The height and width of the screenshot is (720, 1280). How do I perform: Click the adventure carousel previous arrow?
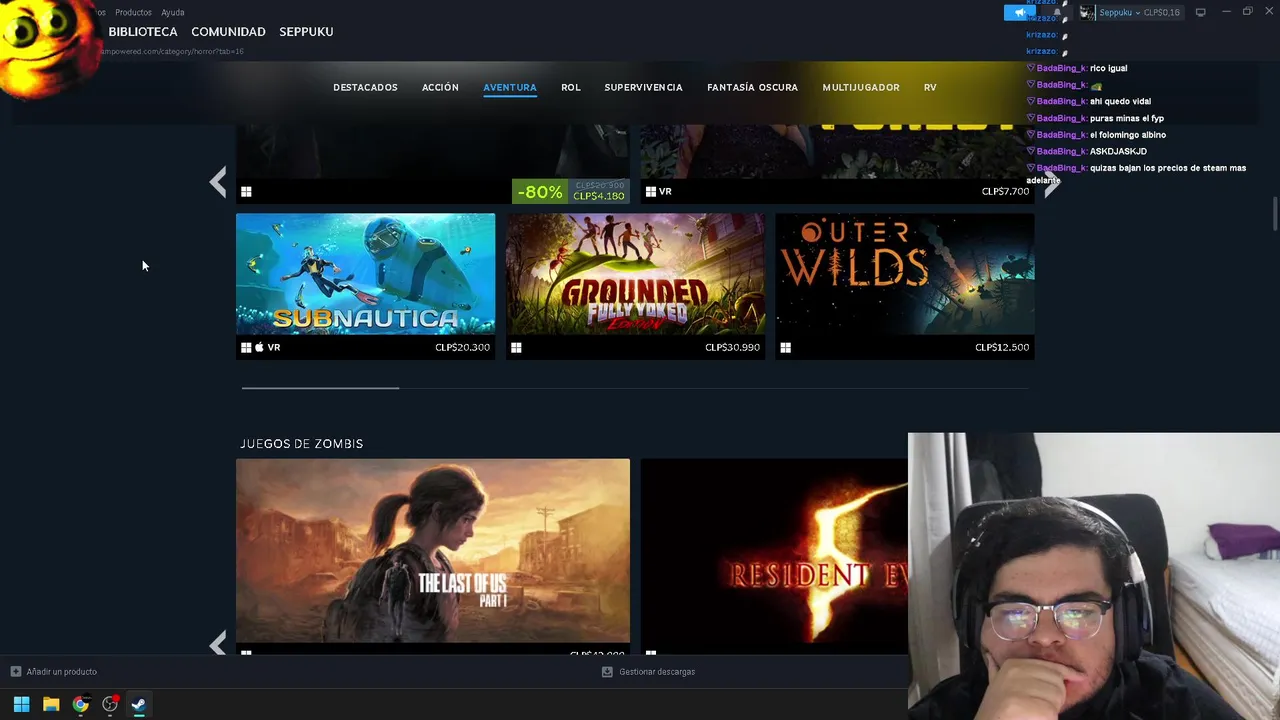tap(218, 182)
